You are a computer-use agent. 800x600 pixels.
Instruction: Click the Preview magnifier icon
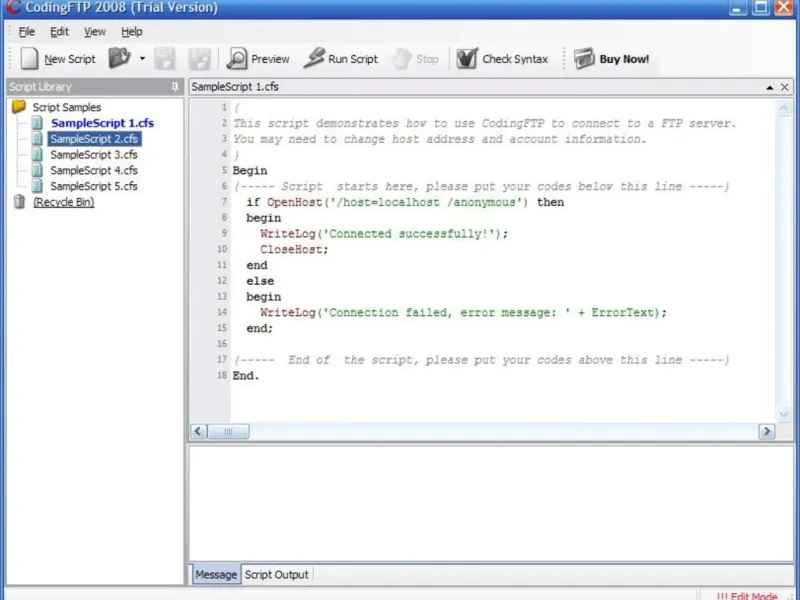click(237, 59)
